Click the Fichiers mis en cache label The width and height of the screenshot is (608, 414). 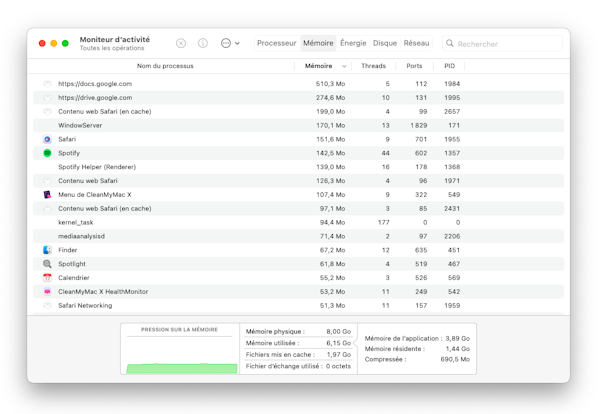[x=280, y=355]
